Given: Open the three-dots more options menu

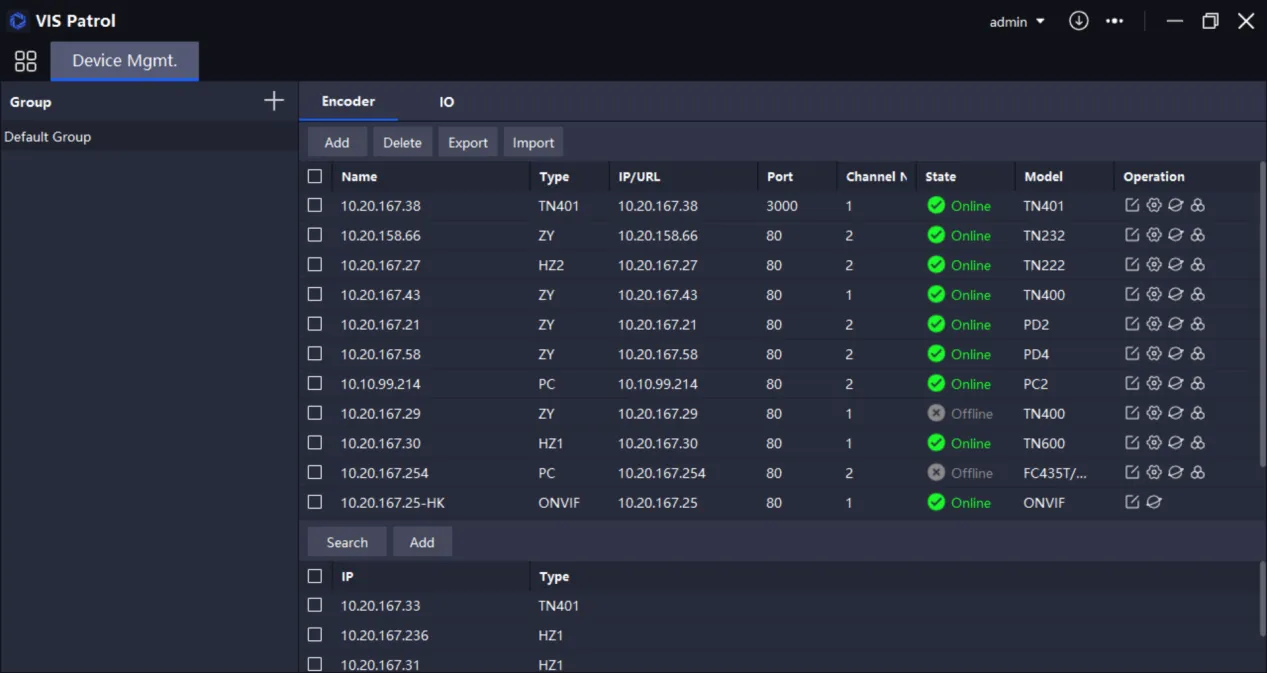Looking at the screenshot, I should pos(1115,21).
